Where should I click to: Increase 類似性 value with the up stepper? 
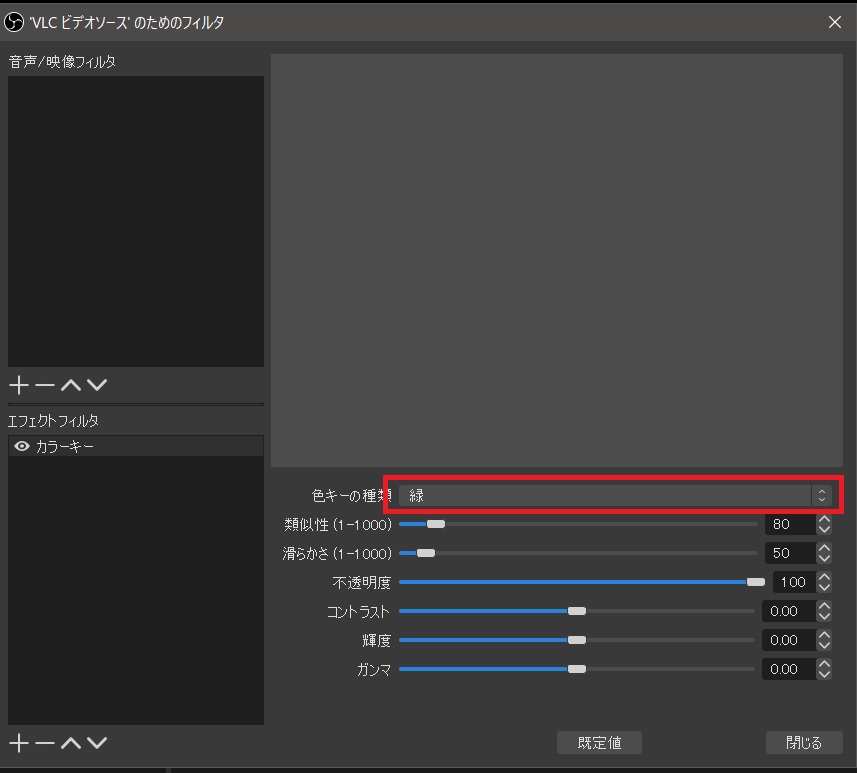coord(824,518)
